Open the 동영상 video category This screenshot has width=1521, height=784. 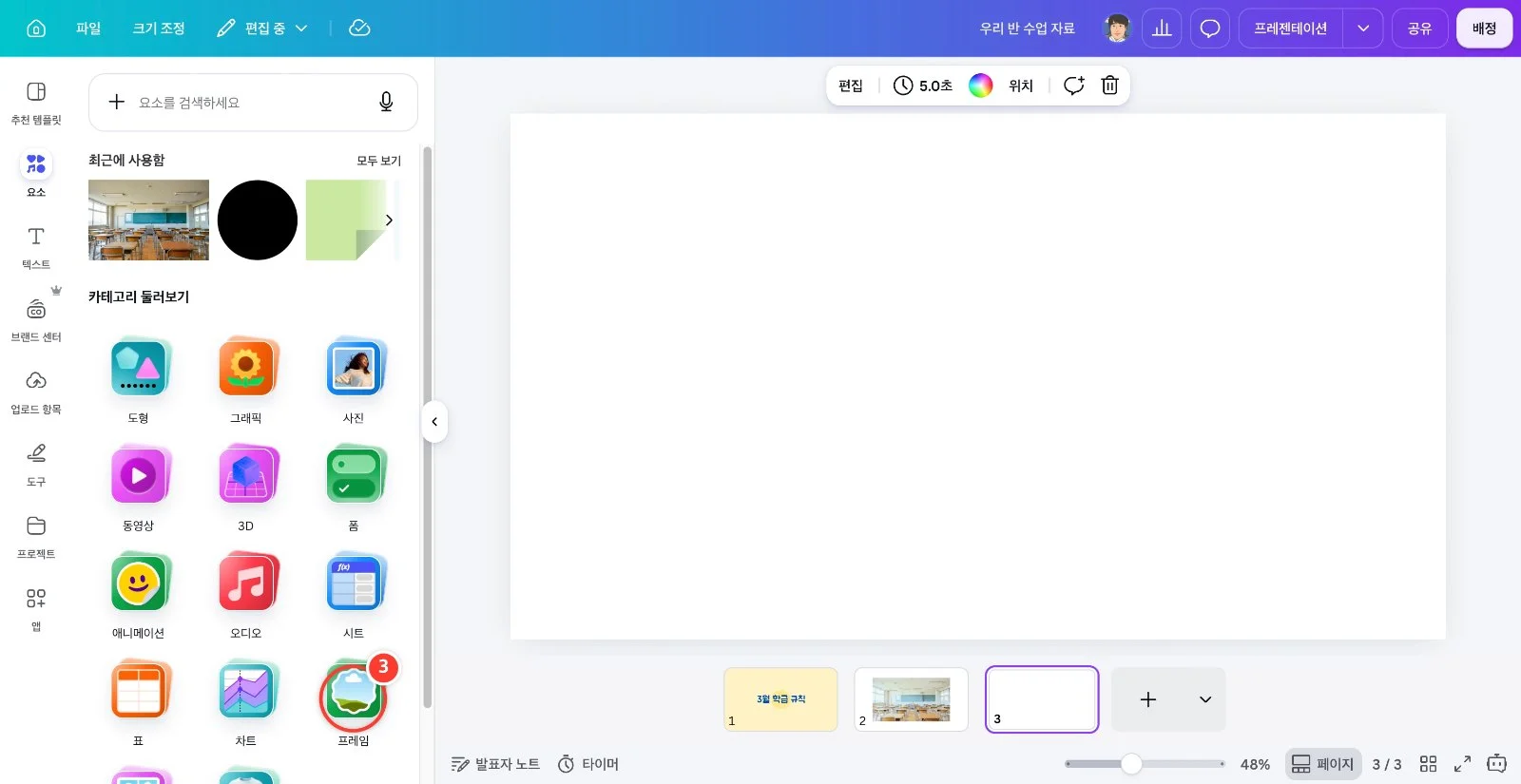[139, 488]
